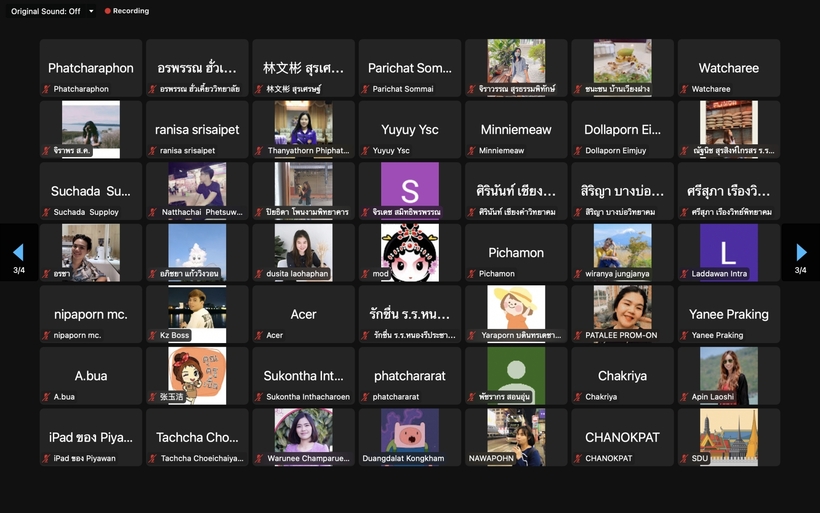The width and height of the screenshot is (820, 513).
Task: Click muted mic icon next to Acer
Action: coord(260,336)
